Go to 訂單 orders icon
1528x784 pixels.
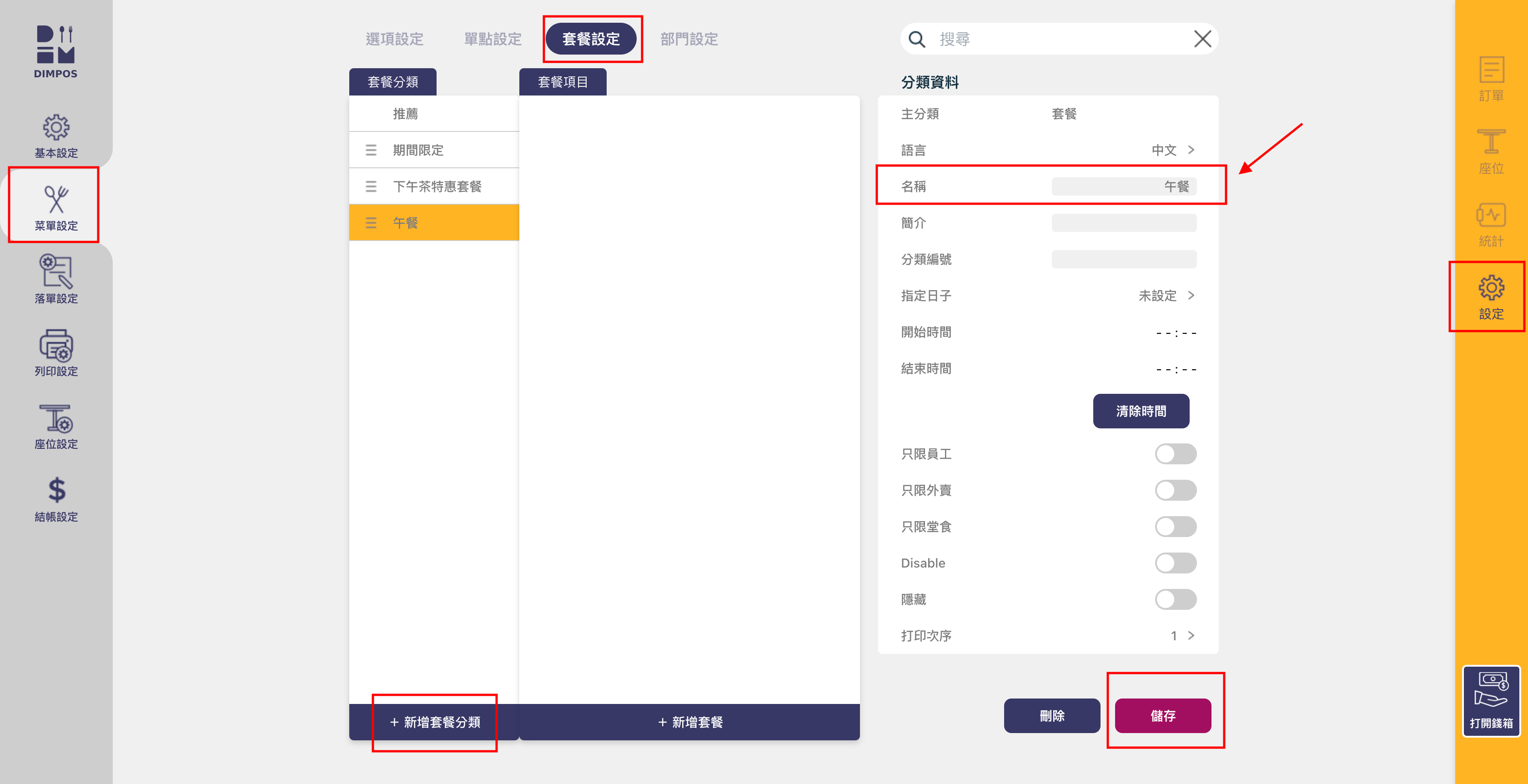[1491, 70]
